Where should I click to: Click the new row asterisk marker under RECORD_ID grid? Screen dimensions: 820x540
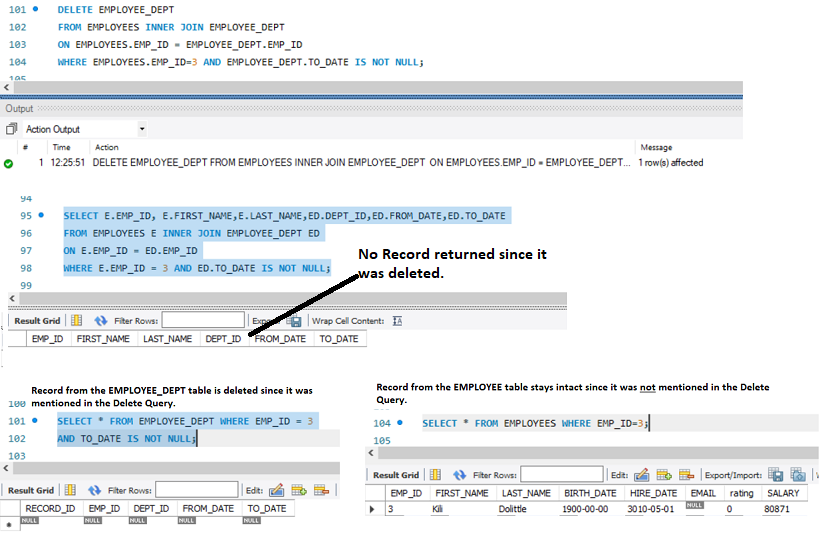tap(9, 524)
